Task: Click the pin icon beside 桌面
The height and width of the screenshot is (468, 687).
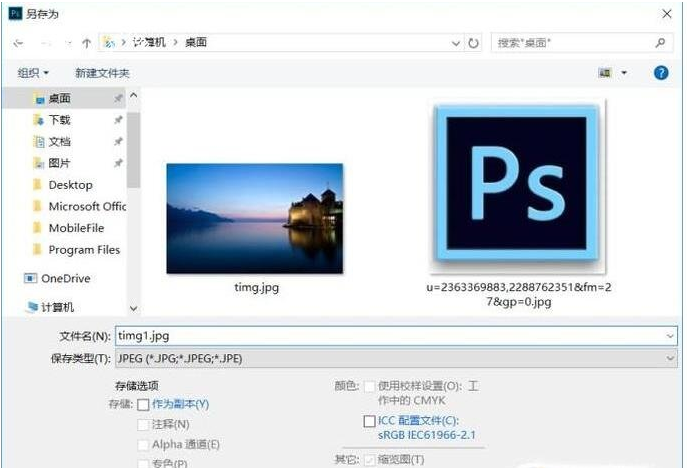Action: point(118,98)
